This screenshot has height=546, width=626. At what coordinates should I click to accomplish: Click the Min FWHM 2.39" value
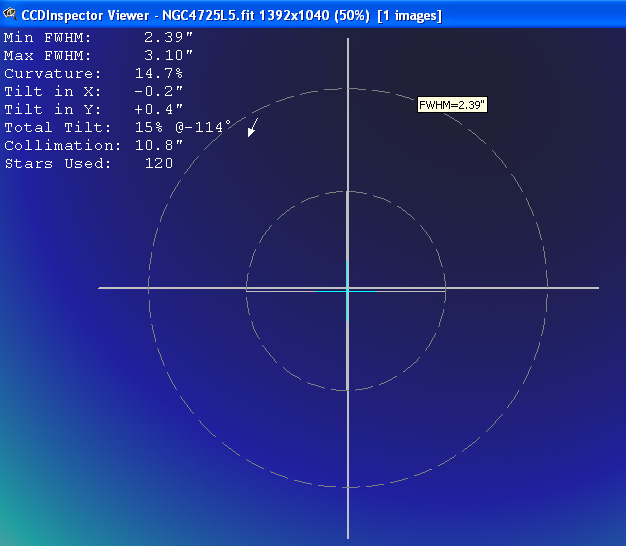(x=168, y=37)
